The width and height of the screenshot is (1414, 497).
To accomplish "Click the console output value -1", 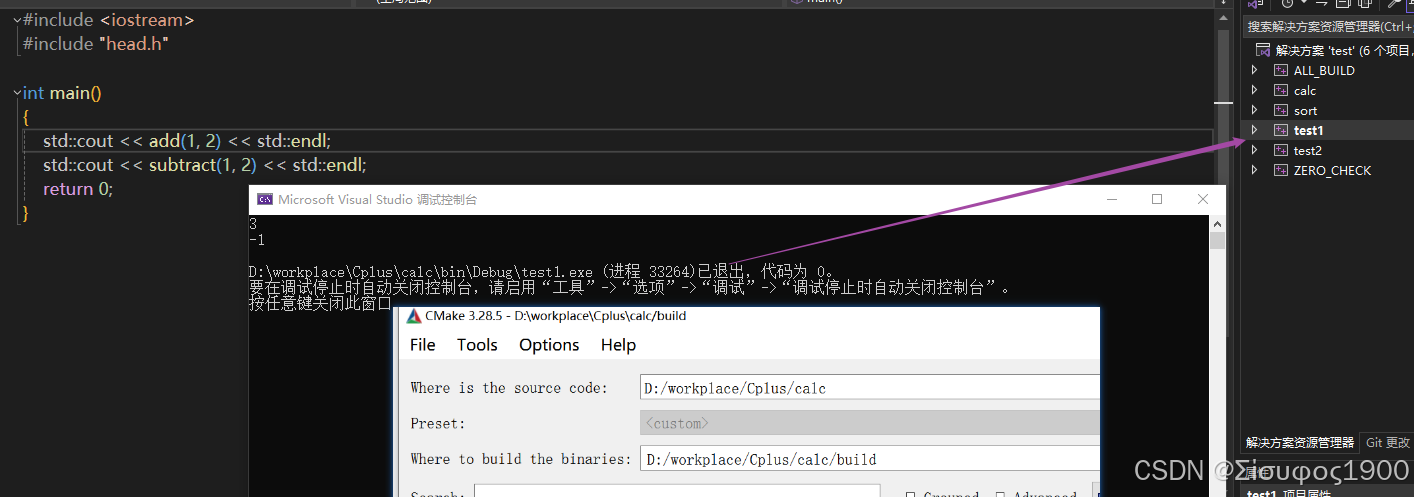I will coord(257,240).
